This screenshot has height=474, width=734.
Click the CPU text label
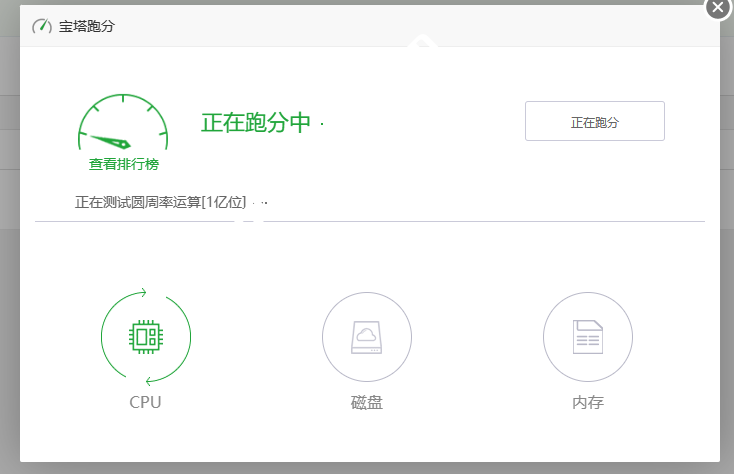click(x=145, y=403)
